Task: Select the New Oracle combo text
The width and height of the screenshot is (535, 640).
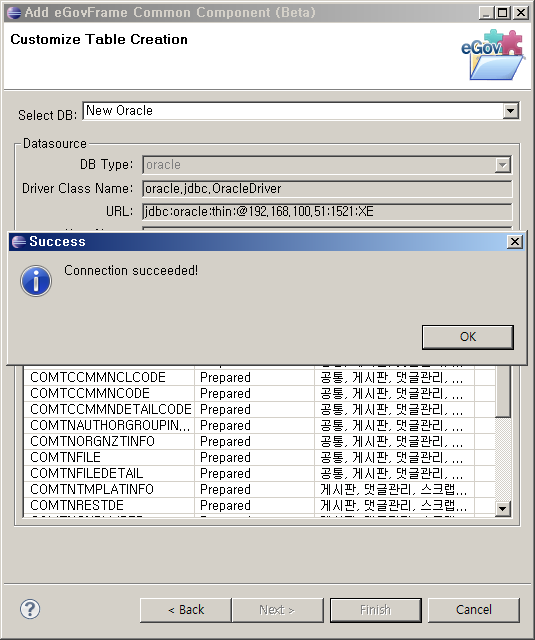Action: [120, 111]
